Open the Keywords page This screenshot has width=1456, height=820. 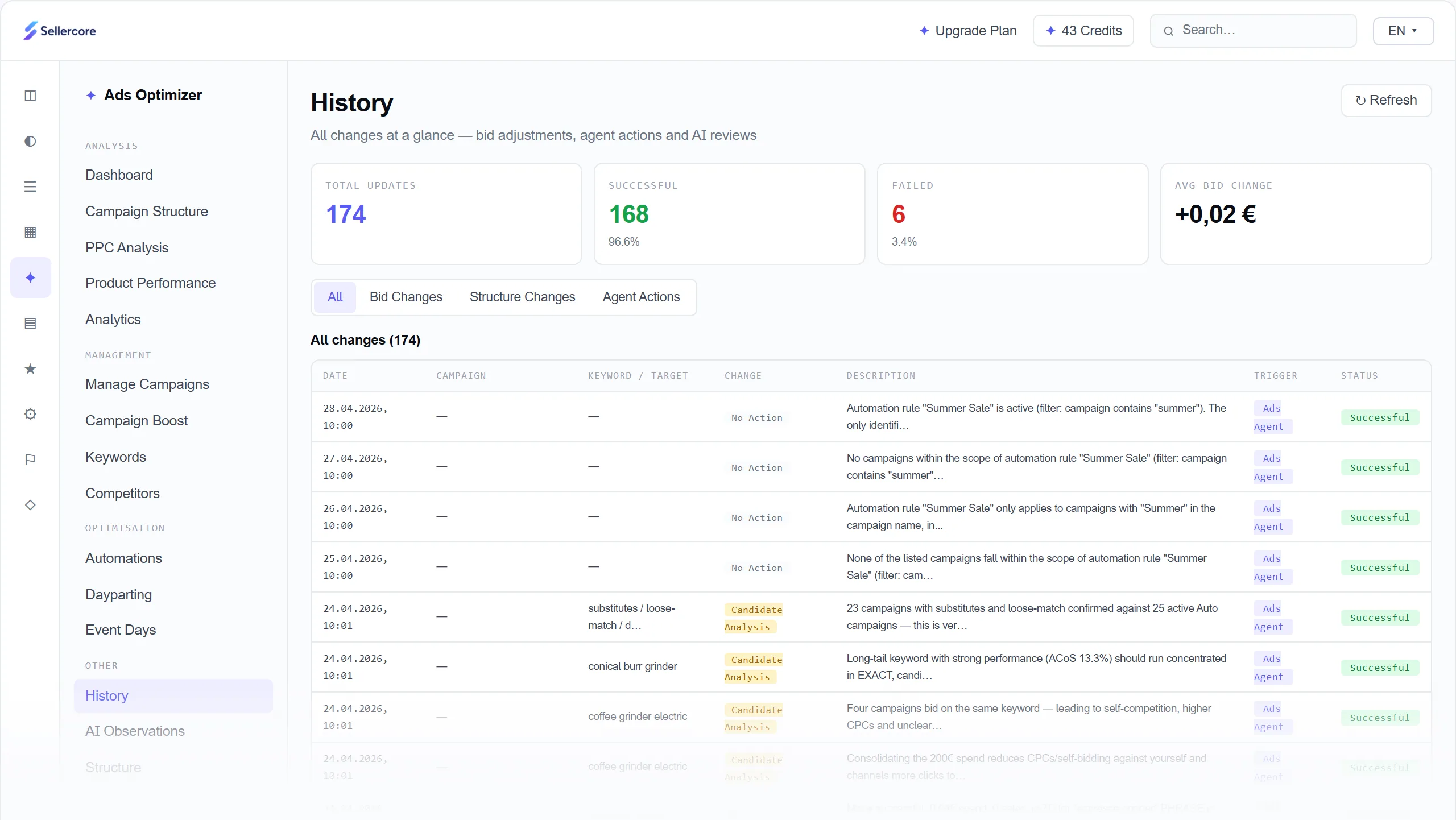tap(115, 457)
